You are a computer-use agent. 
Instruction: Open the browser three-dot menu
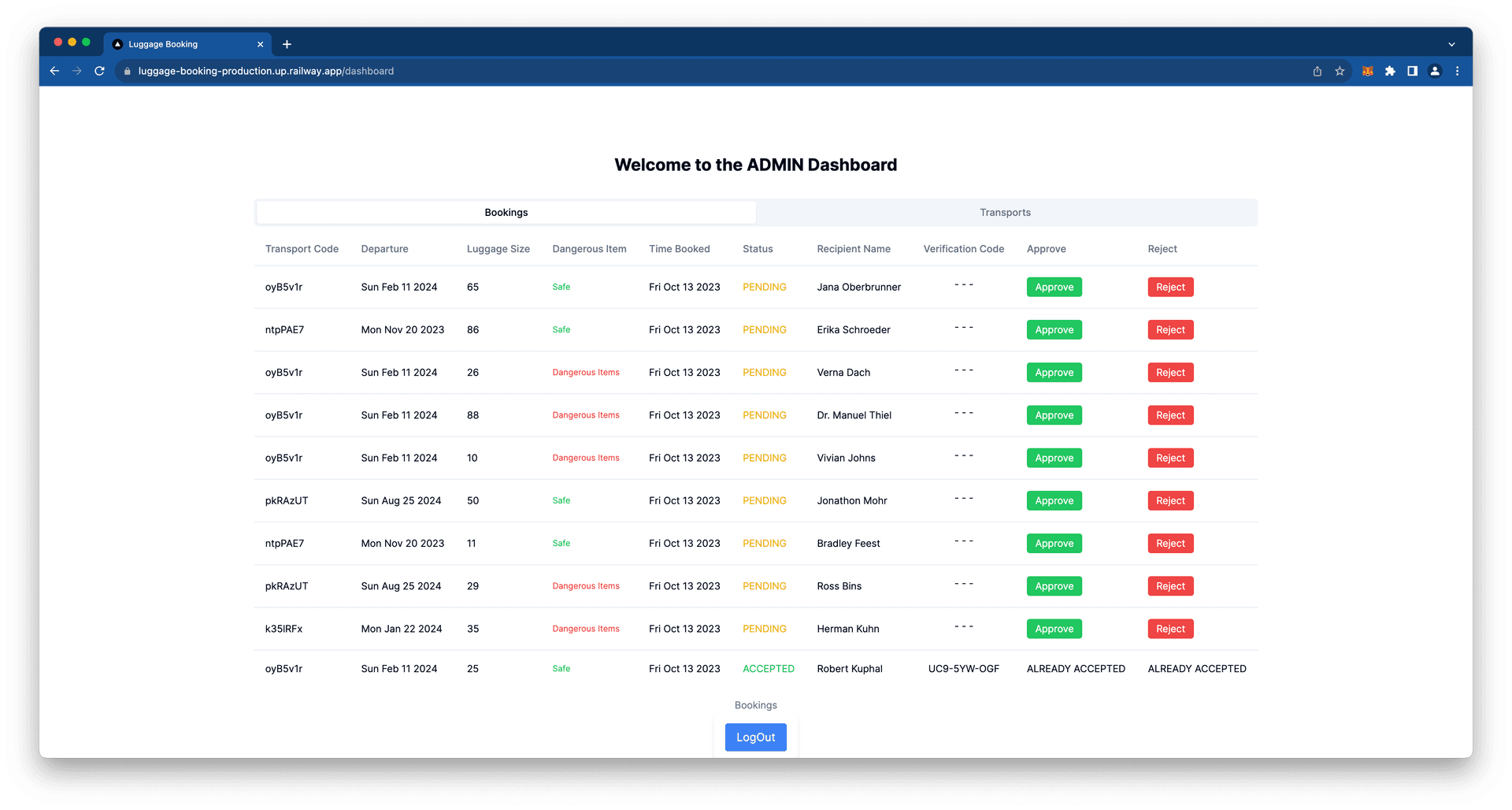(x=1457, y=71)
